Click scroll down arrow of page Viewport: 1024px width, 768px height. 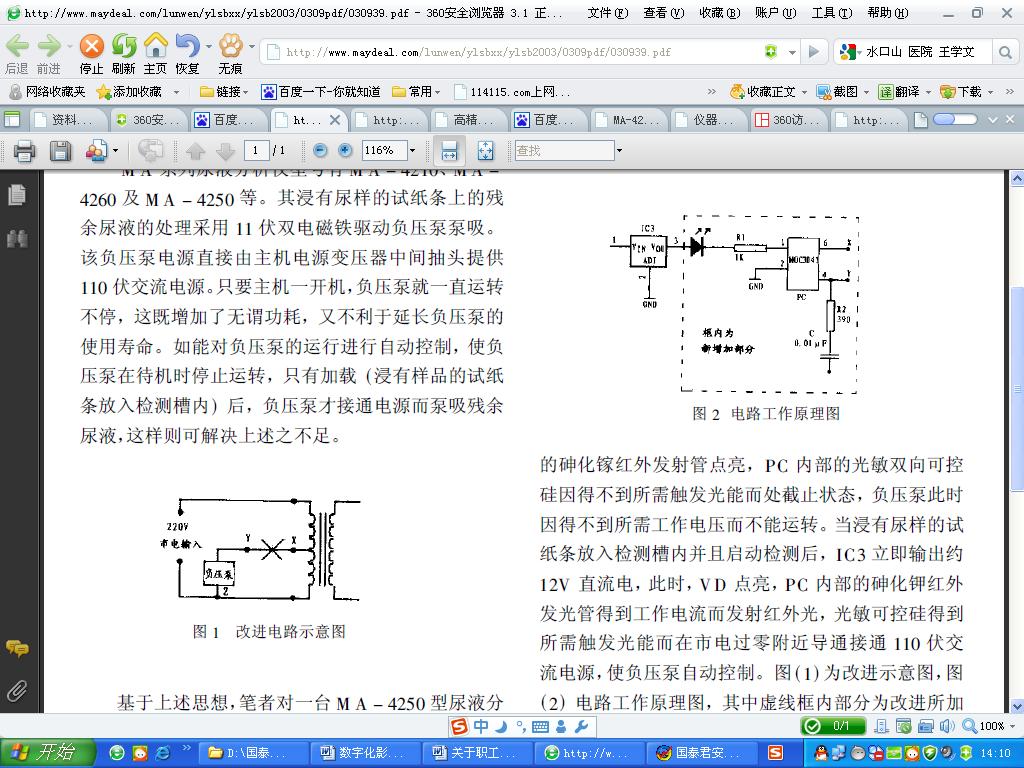point(1017,706)
